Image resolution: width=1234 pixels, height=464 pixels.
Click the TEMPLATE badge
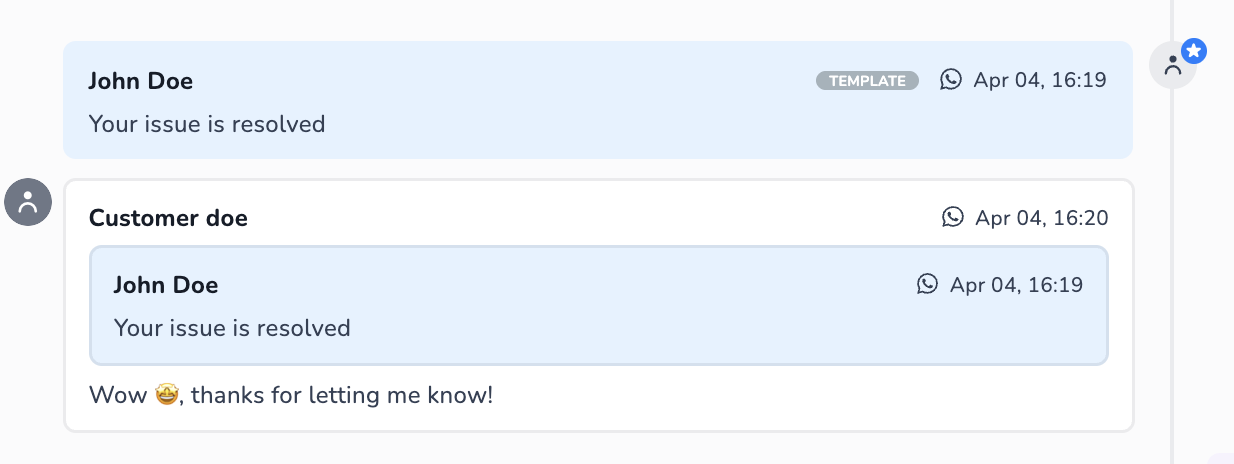(867, 81)
